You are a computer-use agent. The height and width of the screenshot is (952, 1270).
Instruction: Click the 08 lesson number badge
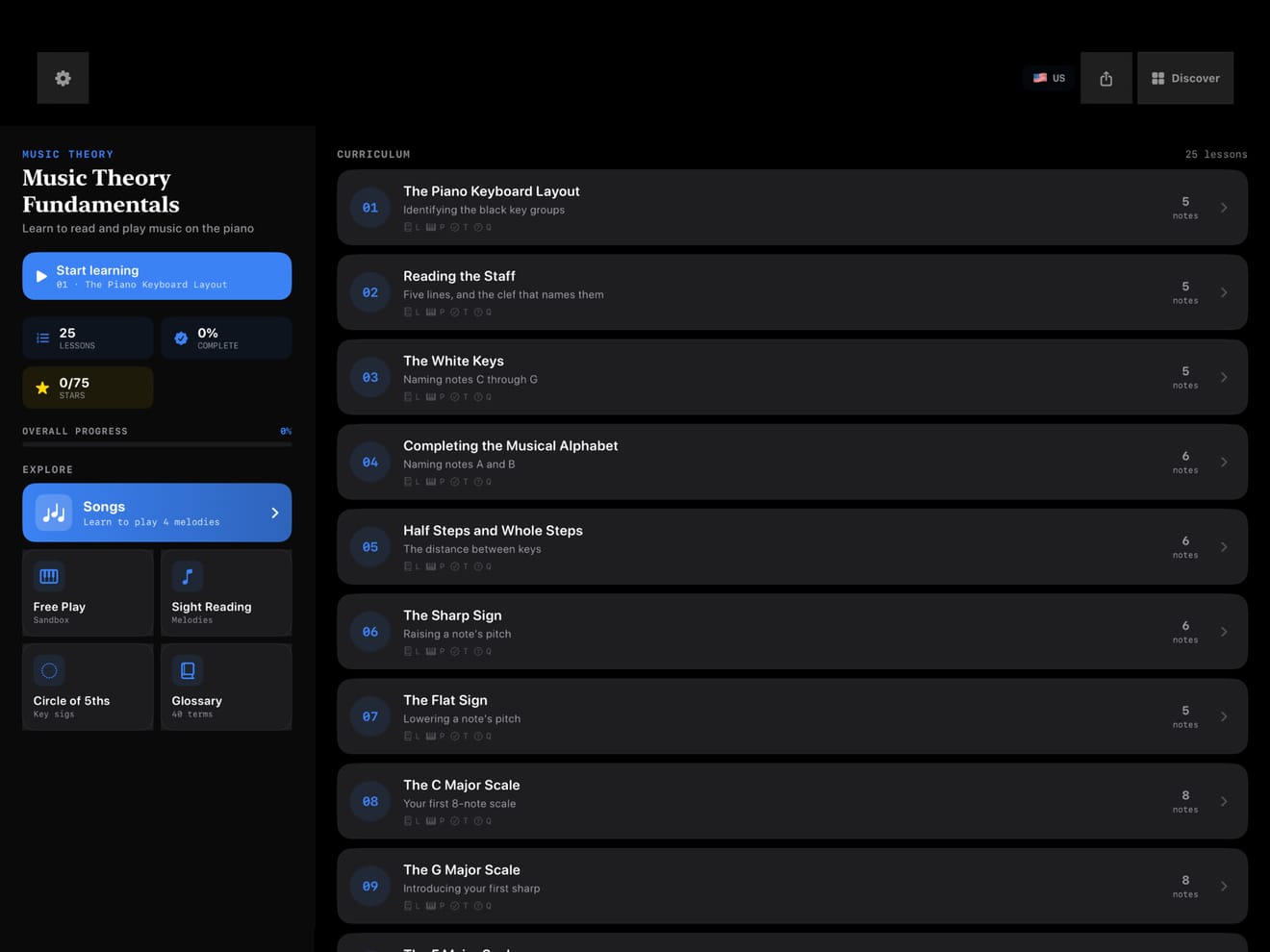[370, 801]
